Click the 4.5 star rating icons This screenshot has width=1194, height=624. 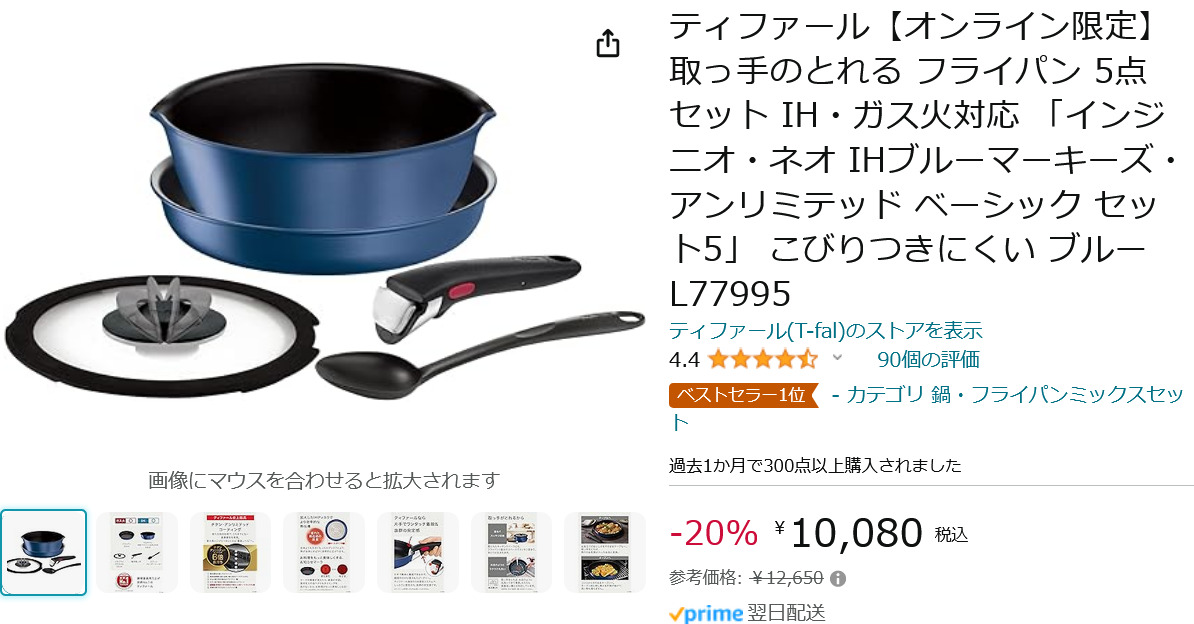pyautogui.click(x=762, y=359)
